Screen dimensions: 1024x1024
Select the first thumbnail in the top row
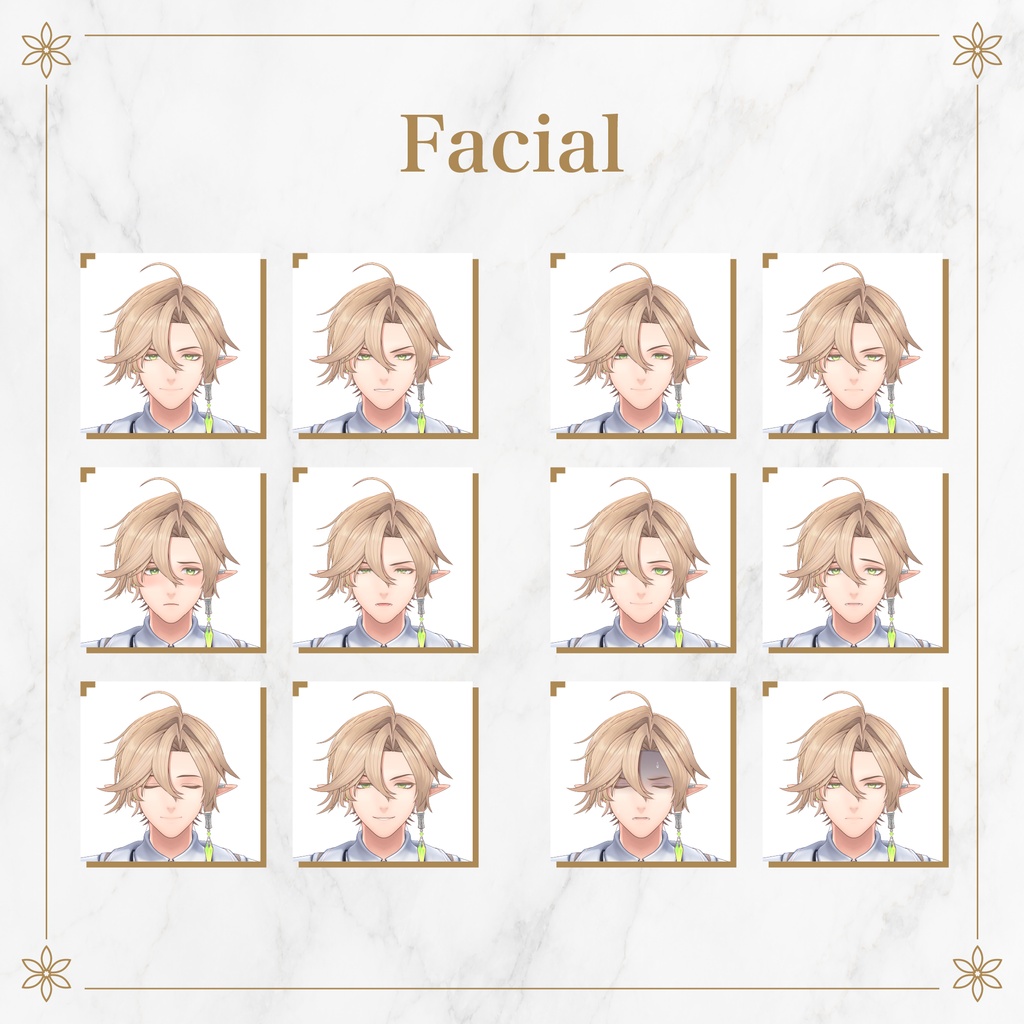click(173, 345)
